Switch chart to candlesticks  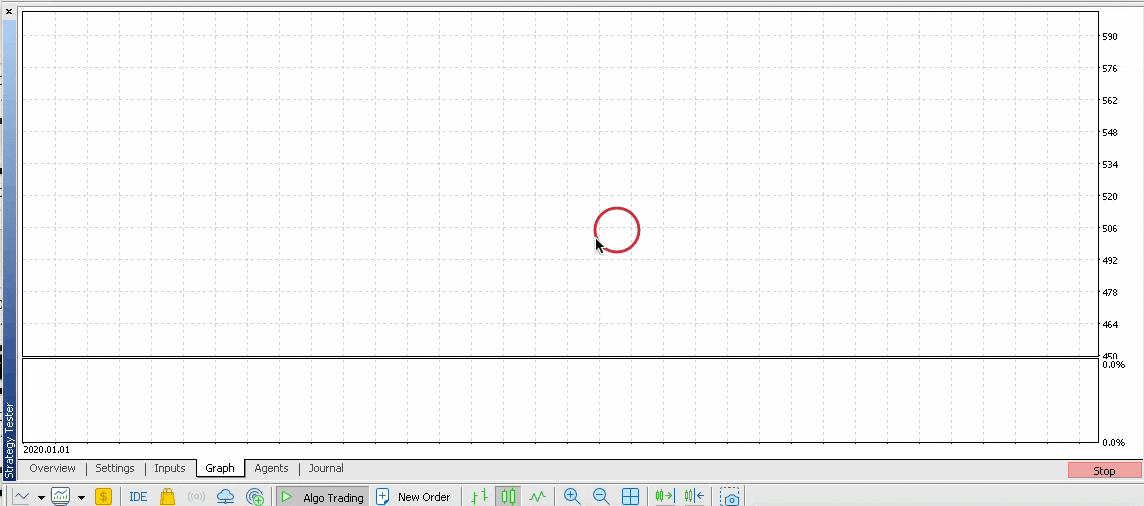coord(509,497)
